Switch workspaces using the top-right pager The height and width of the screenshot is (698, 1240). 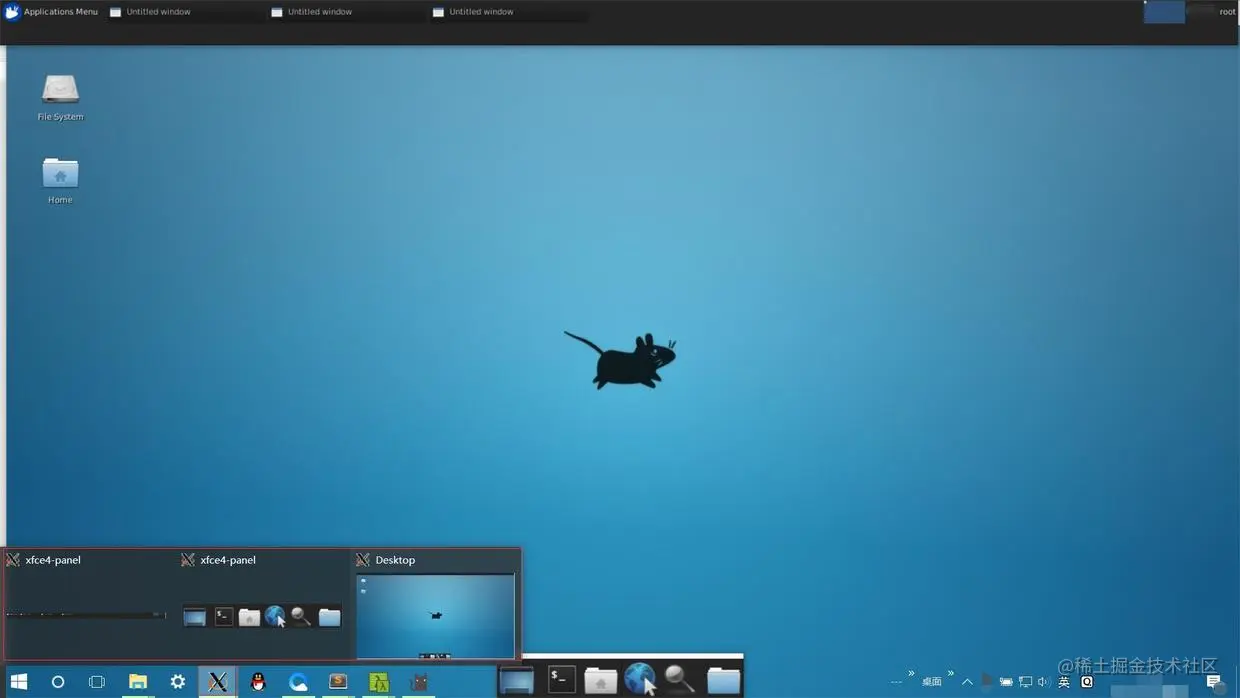(1165, 11)
